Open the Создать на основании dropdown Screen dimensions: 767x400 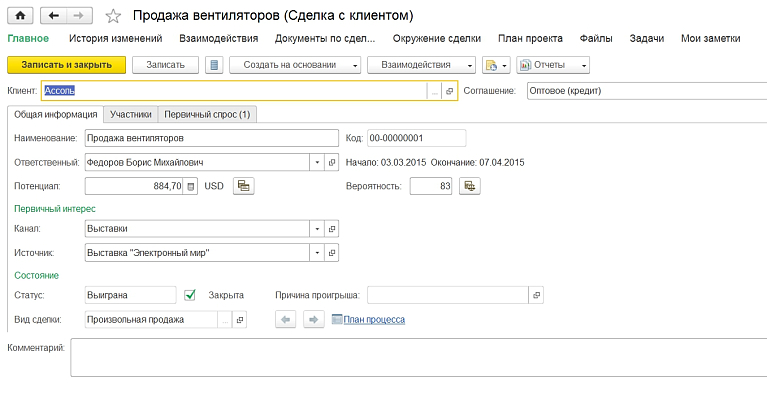296,65
